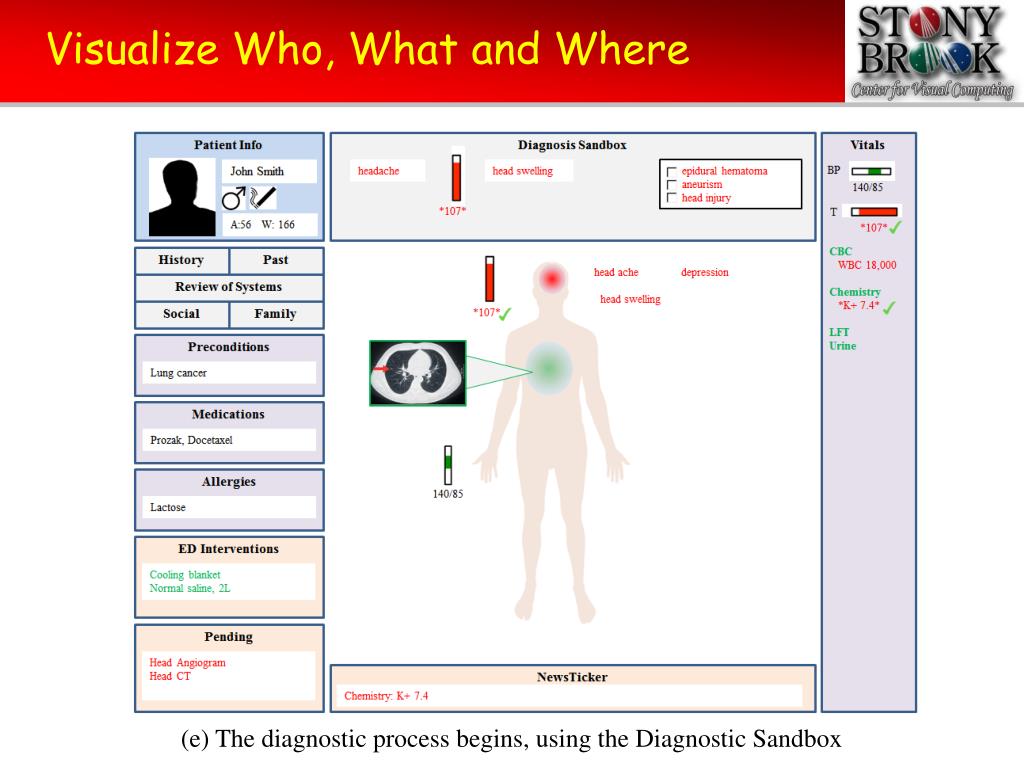Click the green blood pressure gauge near body
Image resolution: width=1024 pixels, height=768 pixels.
pos(448,465)
